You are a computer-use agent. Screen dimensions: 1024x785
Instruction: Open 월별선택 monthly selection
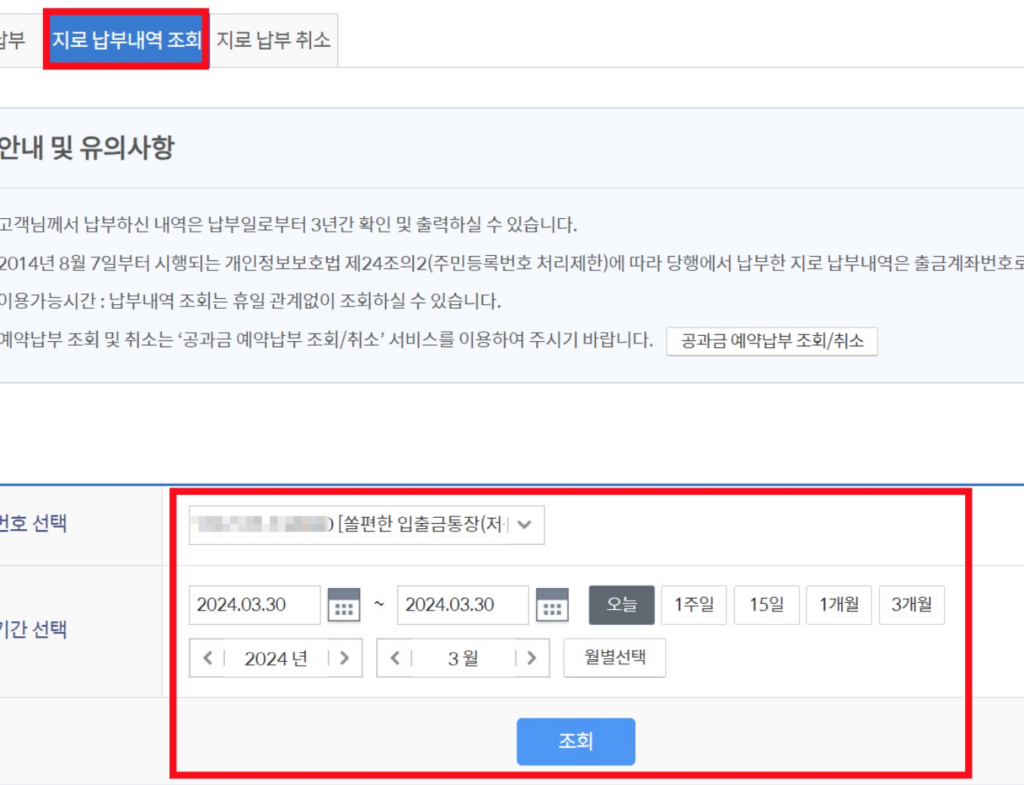pos(614,658)
